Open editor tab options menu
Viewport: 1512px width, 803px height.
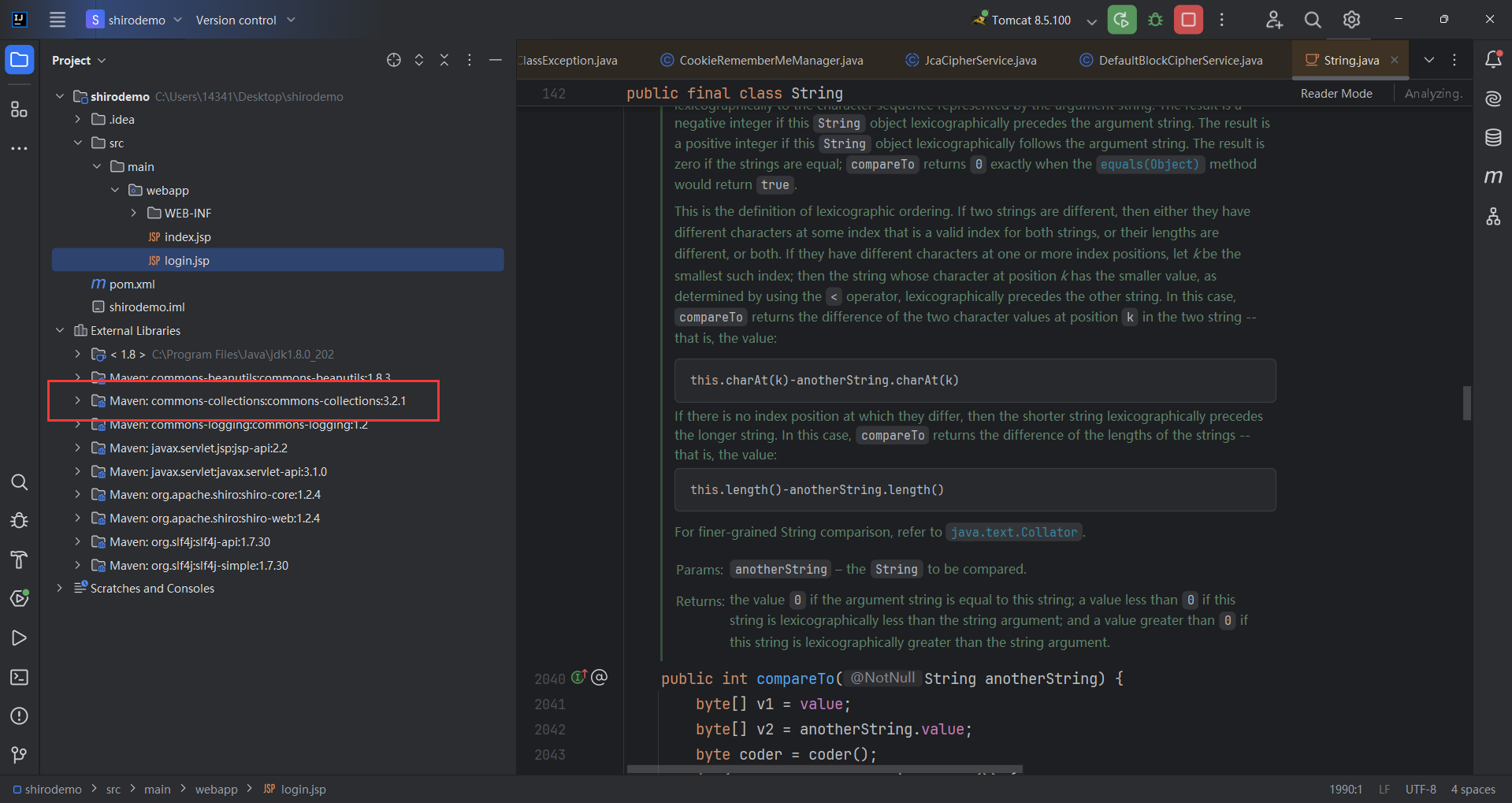(1454, 60)
